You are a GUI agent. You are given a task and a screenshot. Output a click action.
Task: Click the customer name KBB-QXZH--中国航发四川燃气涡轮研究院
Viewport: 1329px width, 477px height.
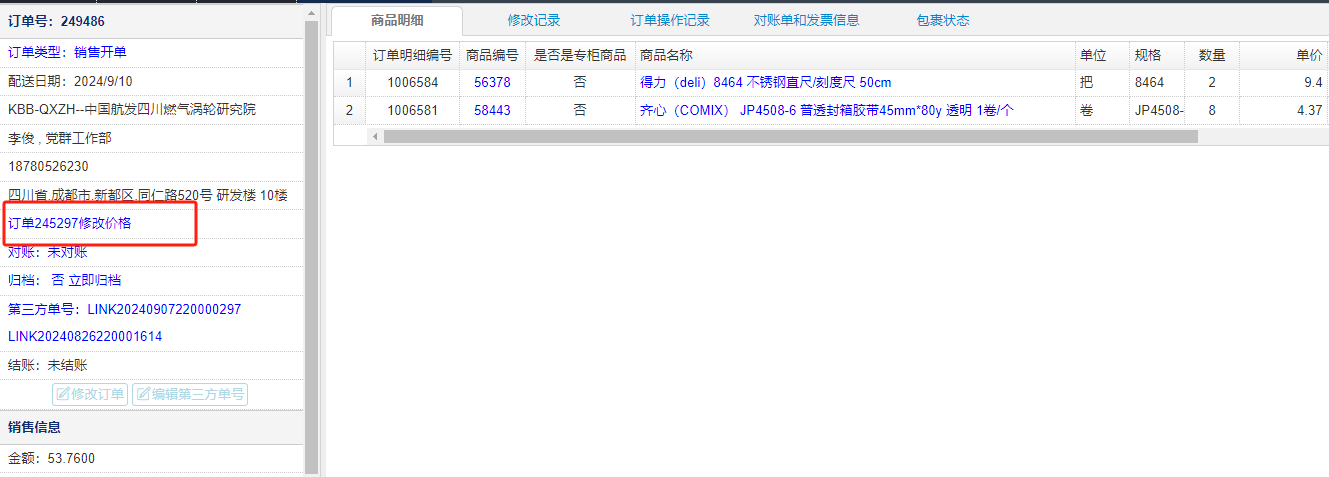[x=132, y=109]
